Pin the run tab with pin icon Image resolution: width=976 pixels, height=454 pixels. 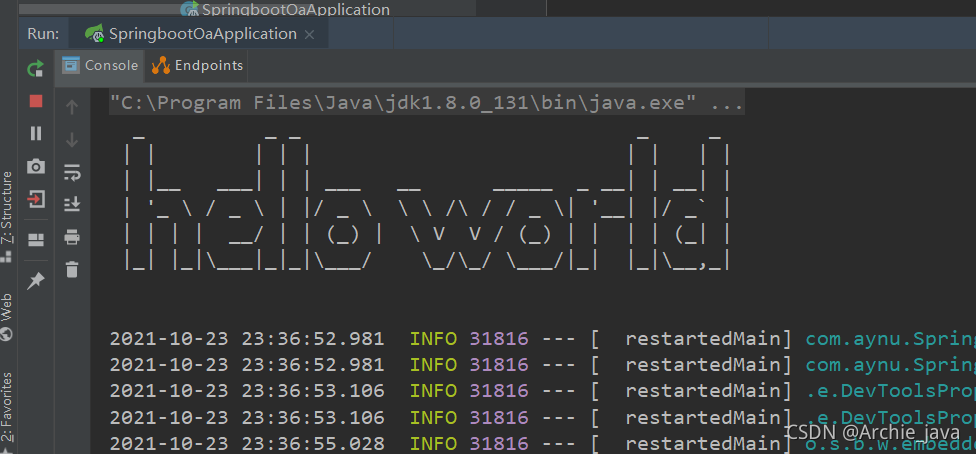[x=35, y=281]
